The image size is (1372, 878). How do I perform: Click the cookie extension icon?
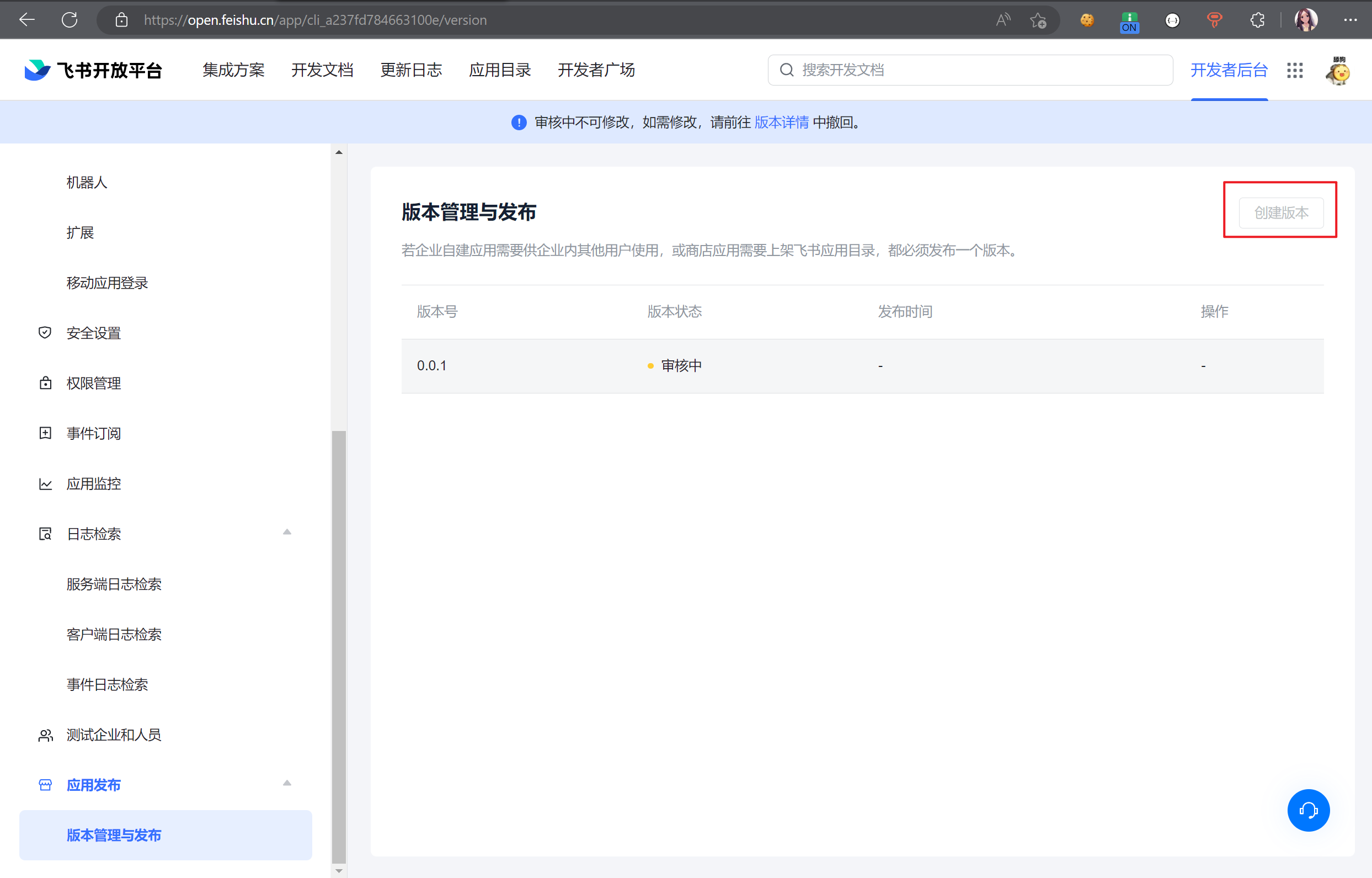[x=1087, y=20]
